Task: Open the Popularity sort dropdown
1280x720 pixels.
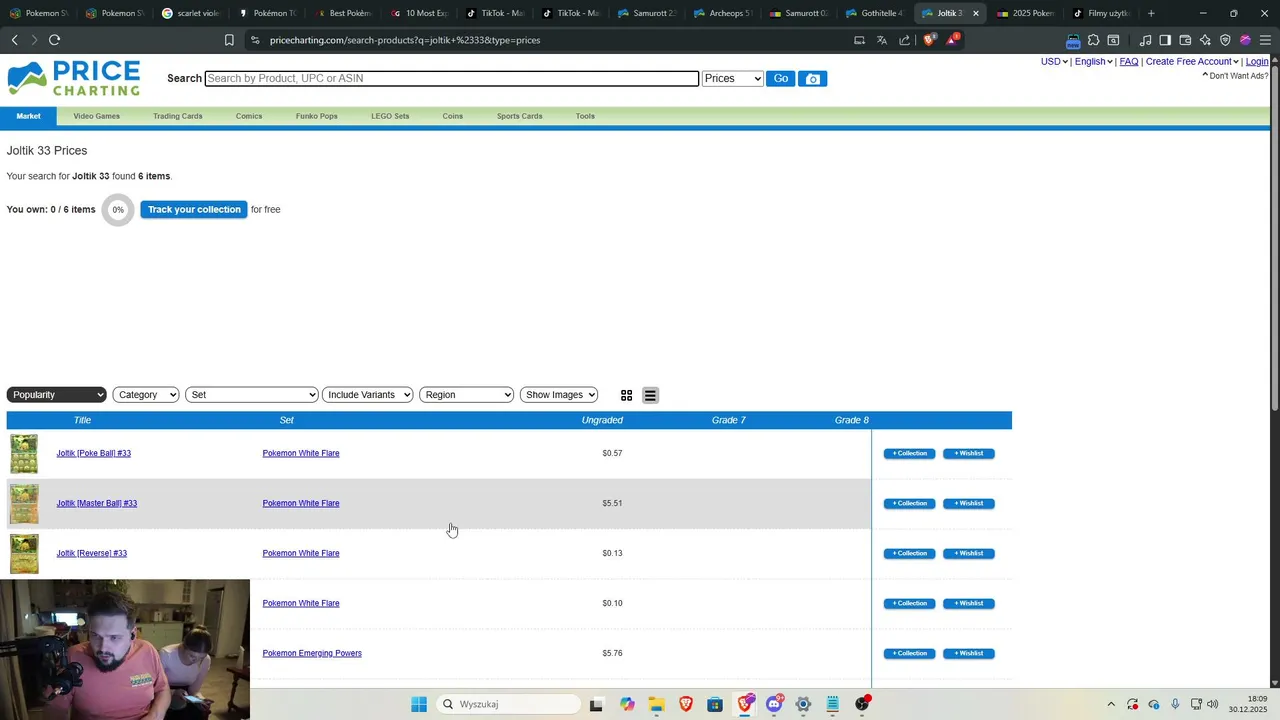Action: pyautogui.click(x=56, y=395)
